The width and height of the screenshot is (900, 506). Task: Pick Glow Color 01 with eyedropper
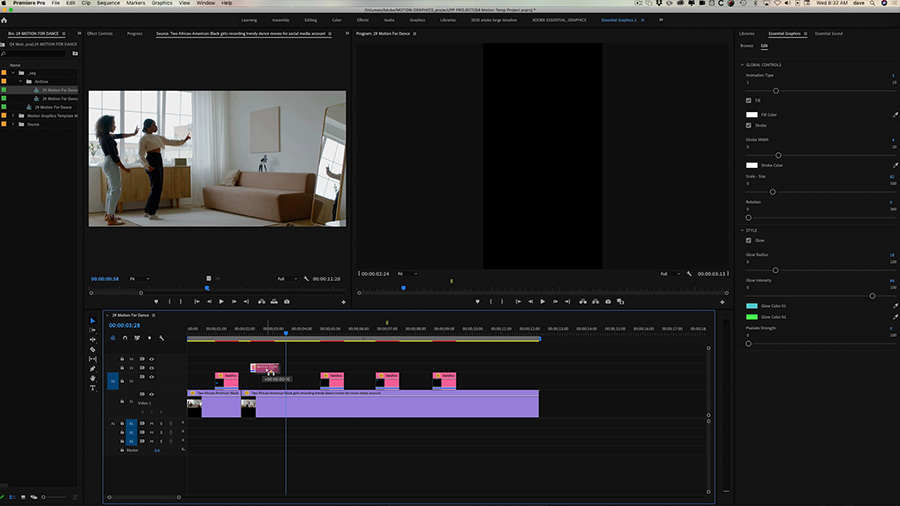click(x=895, y=306)
